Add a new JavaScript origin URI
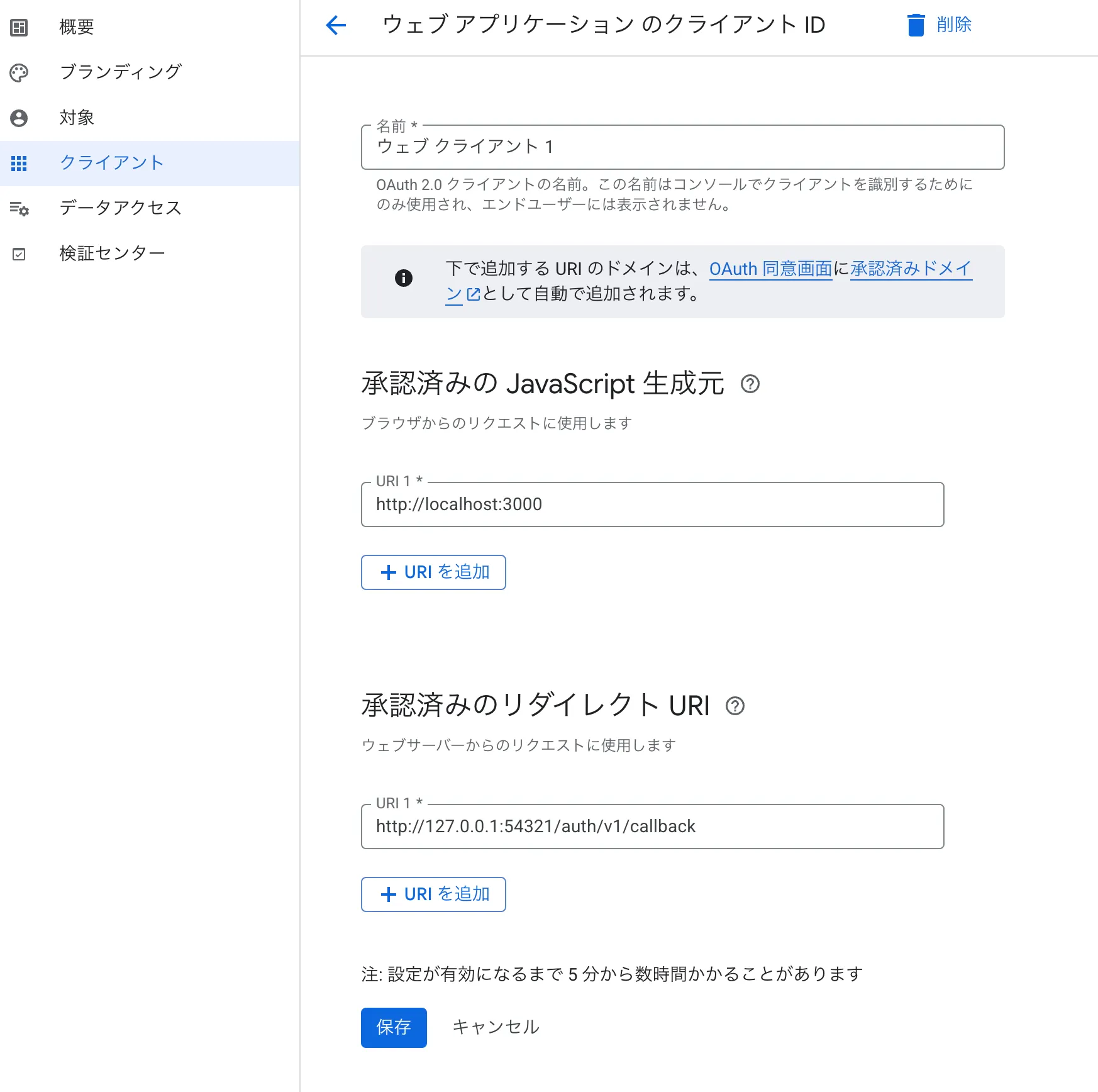Screen dimensions: 1098x1092 [433, 572]
